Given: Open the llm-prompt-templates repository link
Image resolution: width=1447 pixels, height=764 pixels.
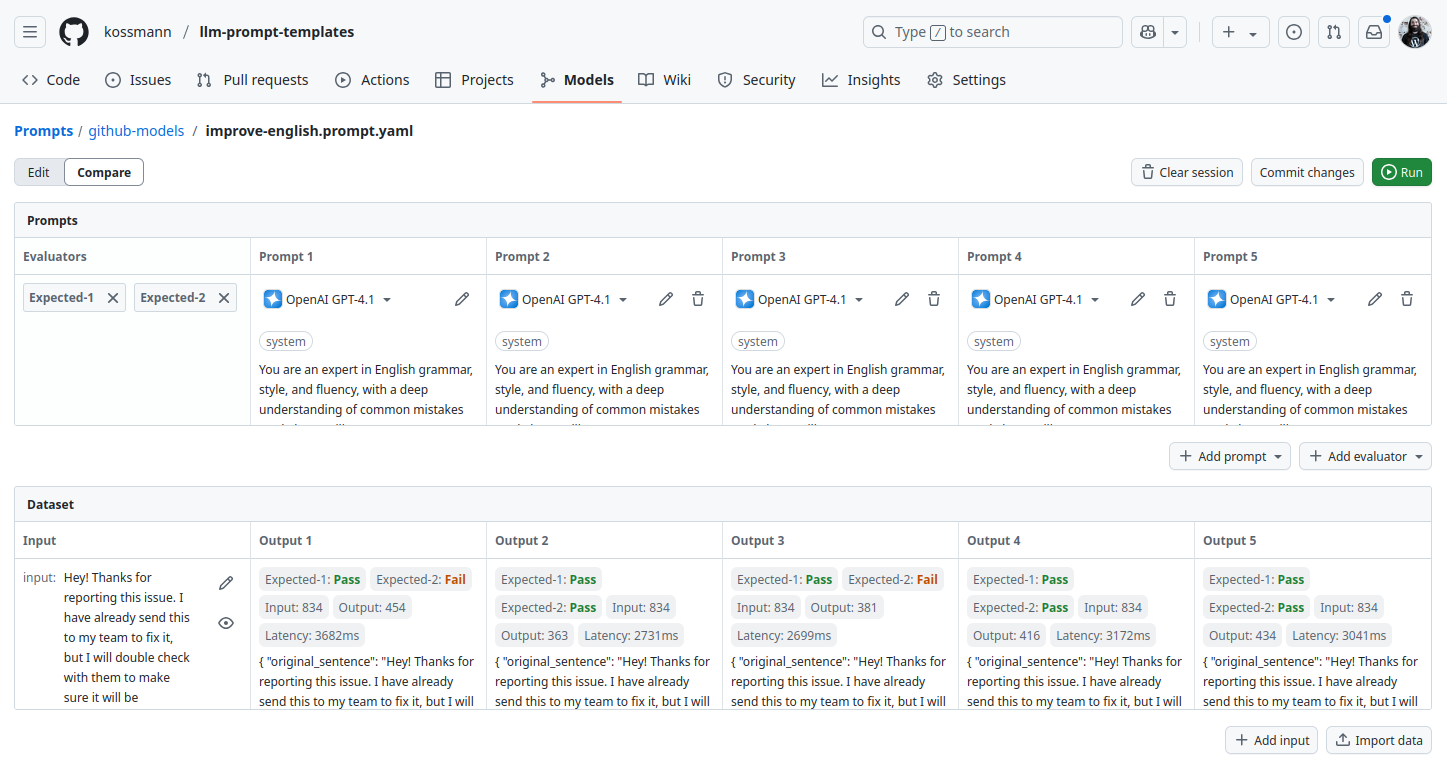Looking at the screenshot, I should point(277,32).
